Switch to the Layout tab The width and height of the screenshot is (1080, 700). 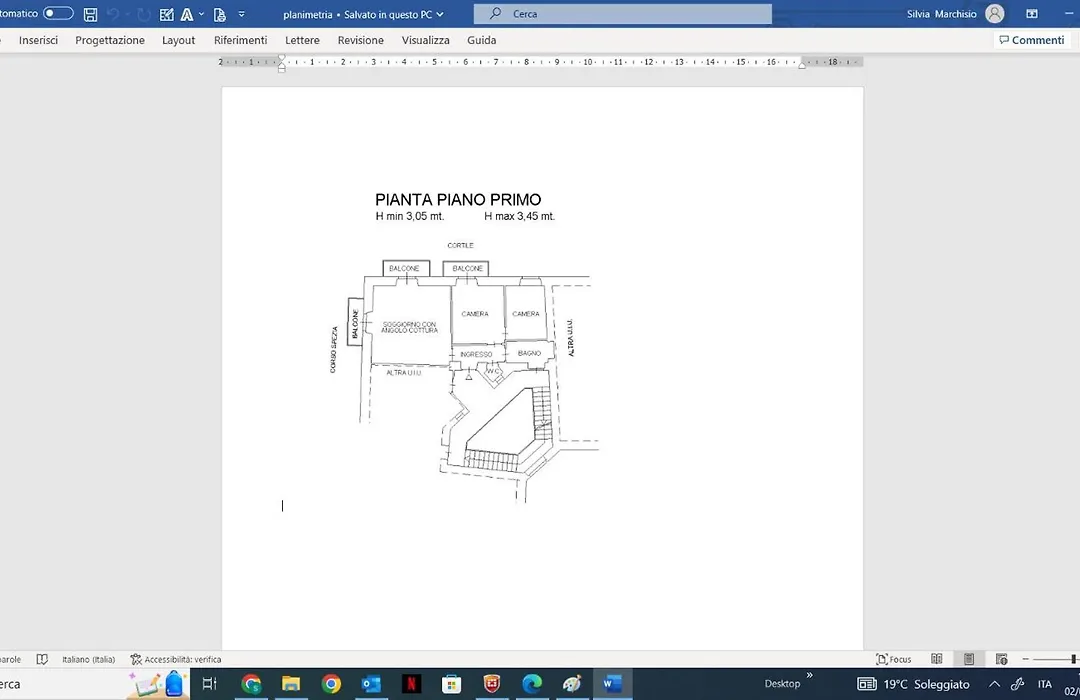coord(178,40)
